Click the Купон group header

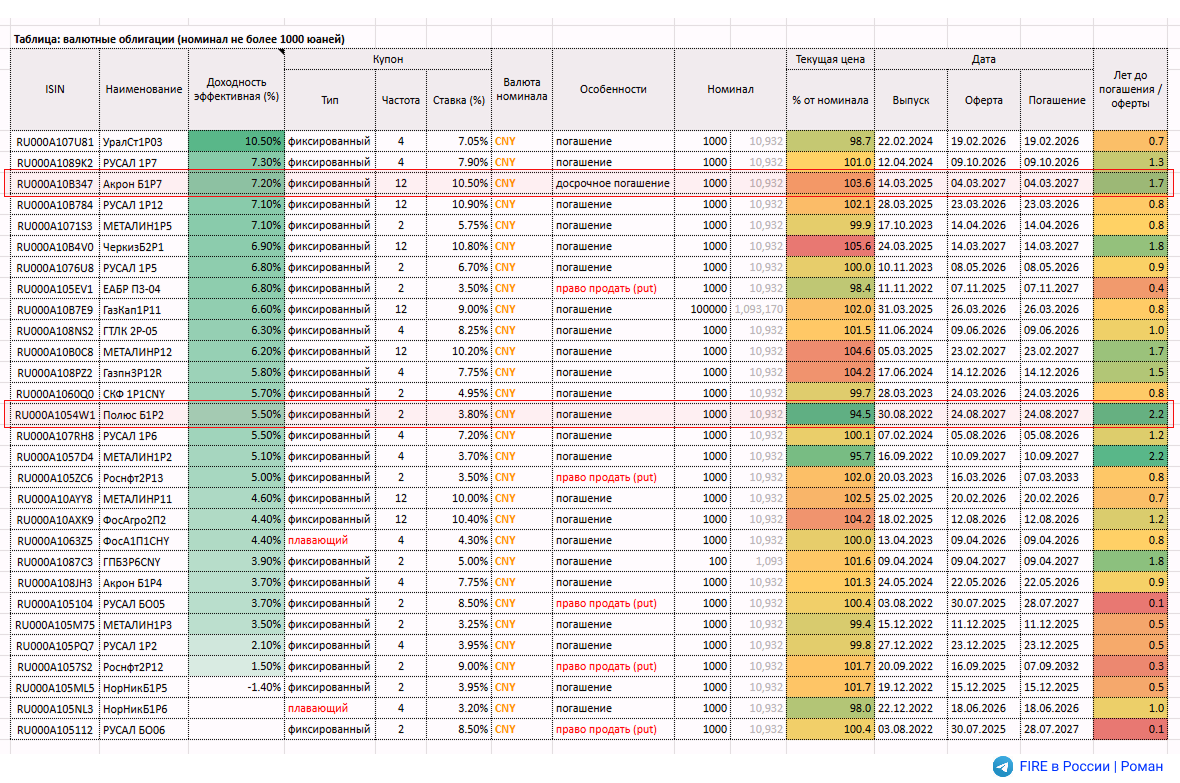tap(388, 59)
